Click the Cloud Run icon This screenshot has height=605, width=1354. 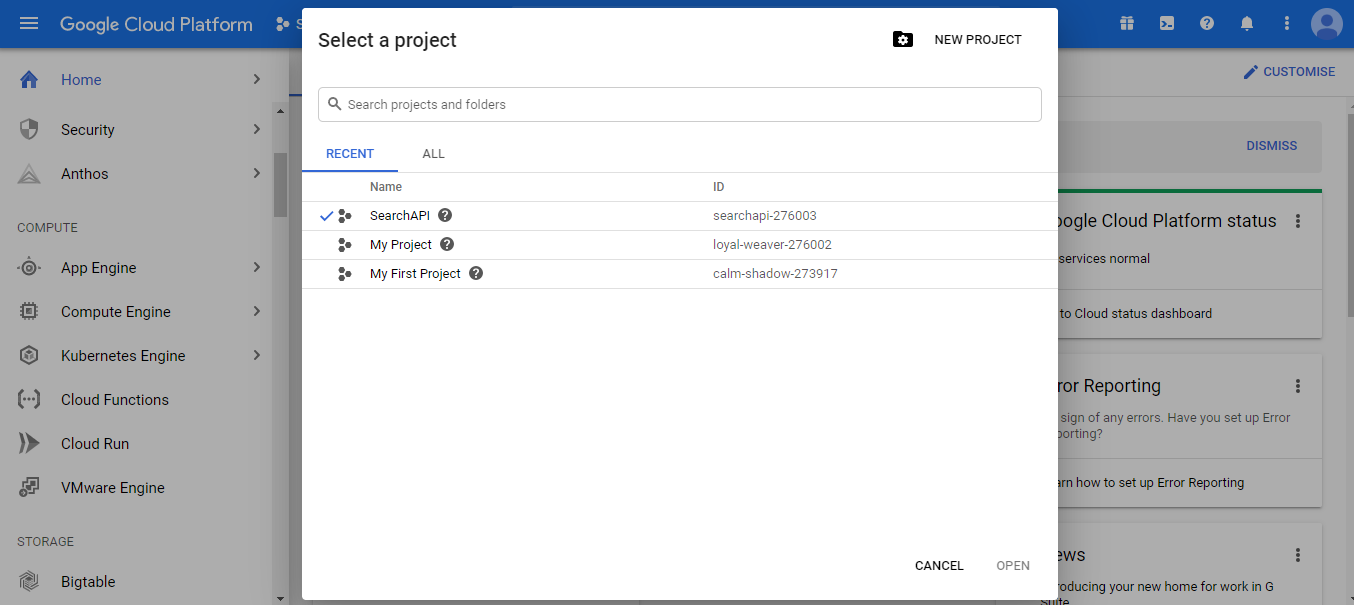pyautogui.click(x=29, y=444)
